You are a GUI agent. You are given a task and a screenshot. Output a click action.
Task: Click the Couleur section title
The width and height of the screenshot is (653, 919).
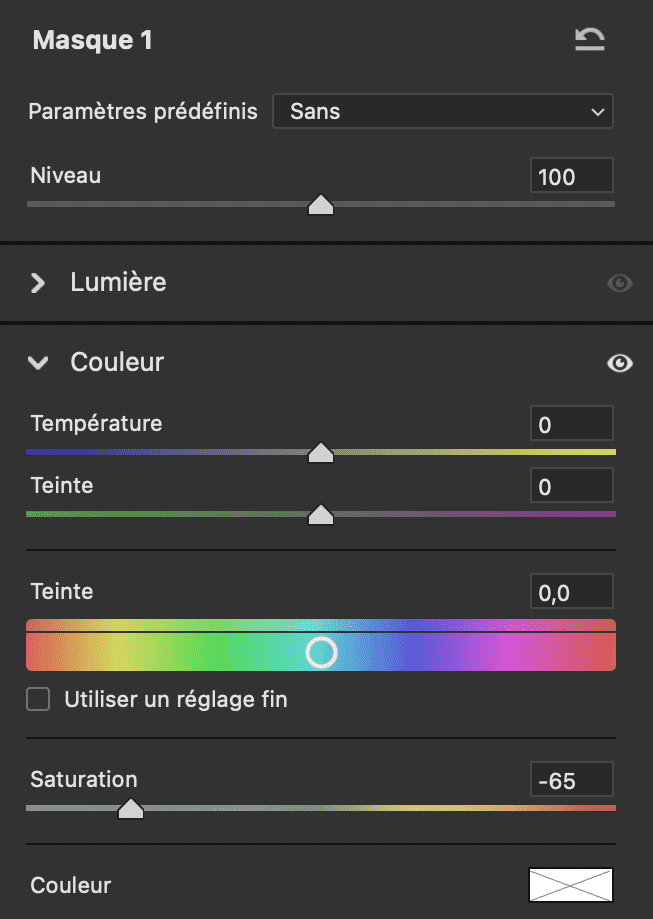pyautogui.click(x=117, y=363)
